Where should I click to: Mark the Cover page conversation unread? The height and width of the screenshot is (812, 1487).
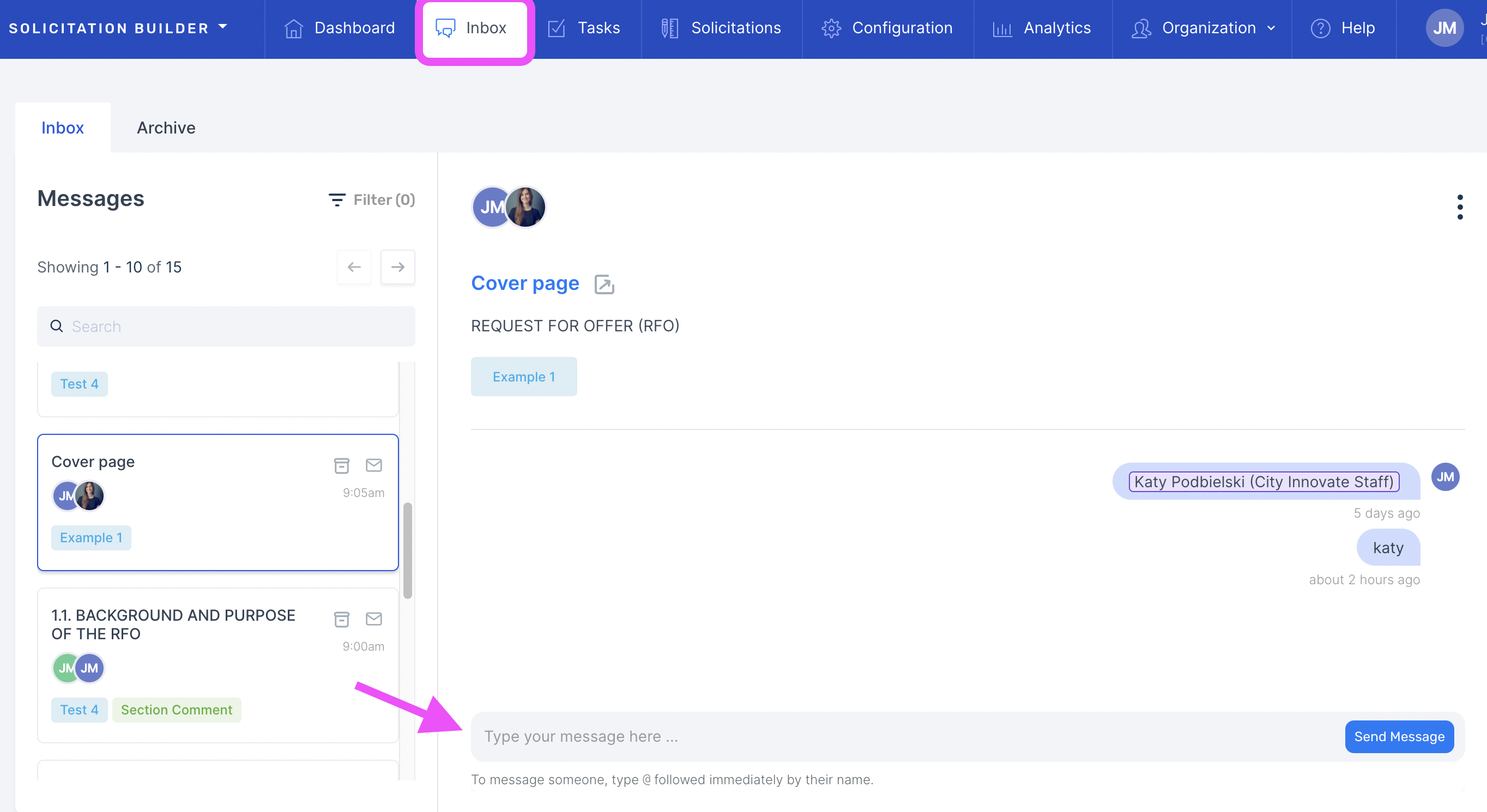click(x=374, y=465)
